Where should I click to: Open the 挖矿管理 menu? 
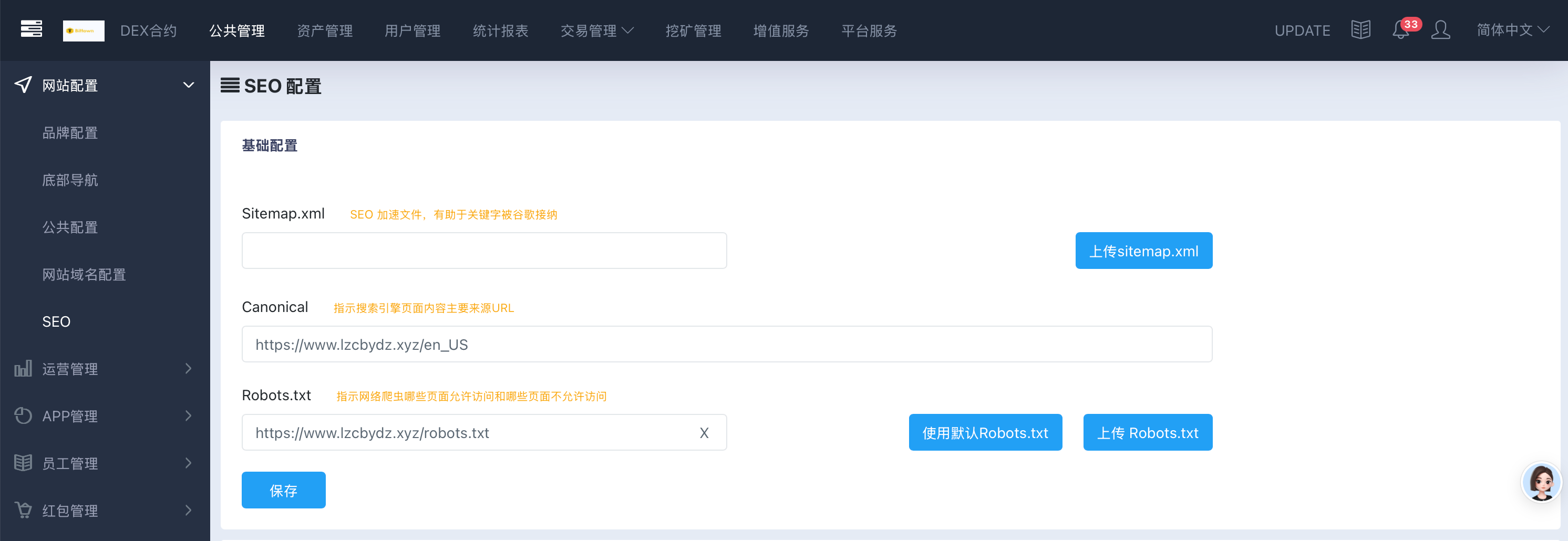click(x=693, y=30)
